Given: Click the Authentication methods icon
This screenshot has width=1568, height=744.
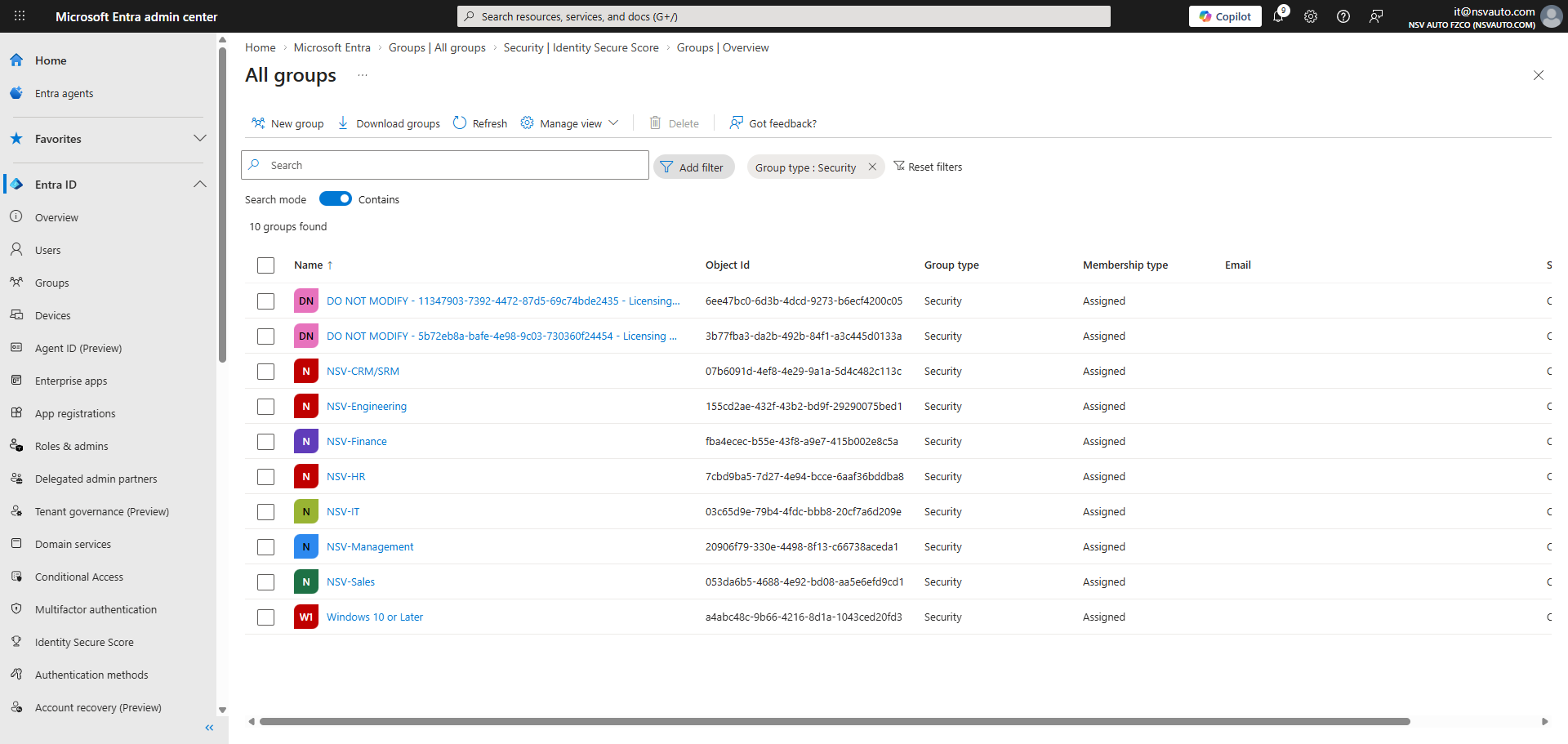Looking at the screenshot, I should 16,675.
